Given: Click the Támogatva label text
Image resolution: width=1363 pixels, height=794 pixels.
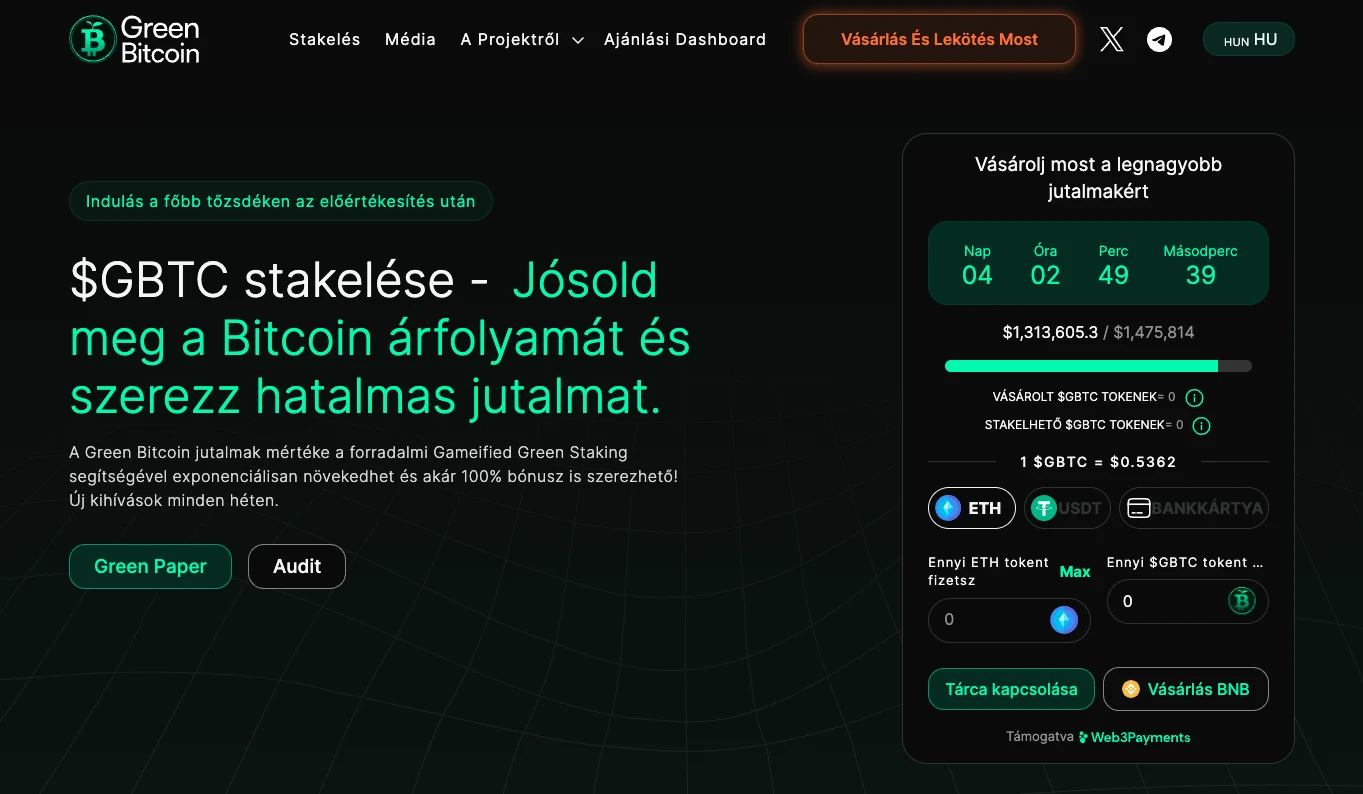Looking at the screenshot, I should [x=1039, y=737].
